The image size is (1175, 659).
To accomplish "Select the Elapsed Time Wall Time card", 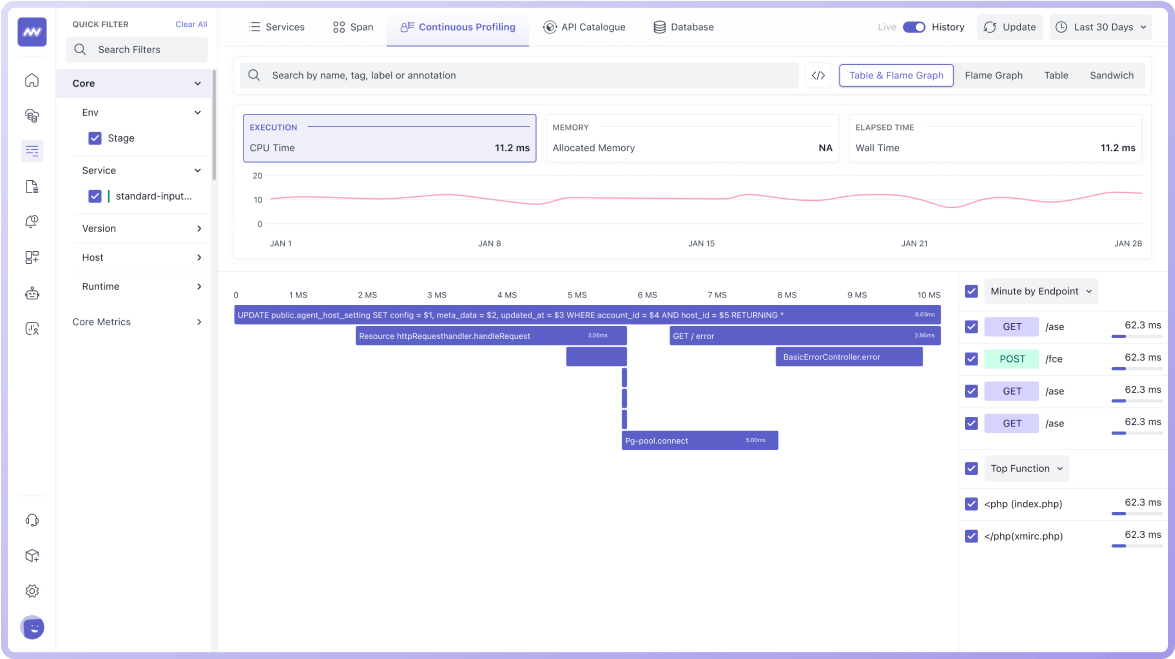I will tap(995, 138).
